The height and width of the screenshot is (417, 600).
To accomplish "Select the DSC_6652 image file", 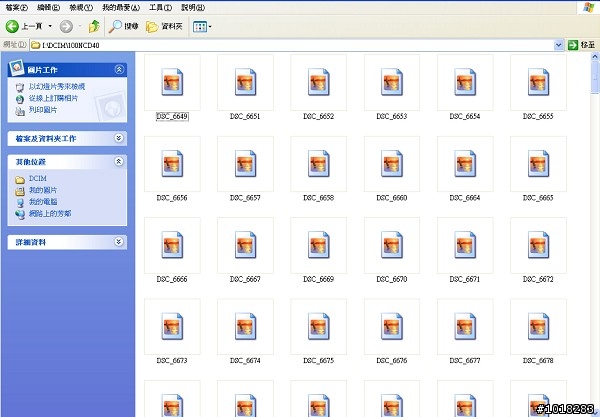I will [318, 88].
